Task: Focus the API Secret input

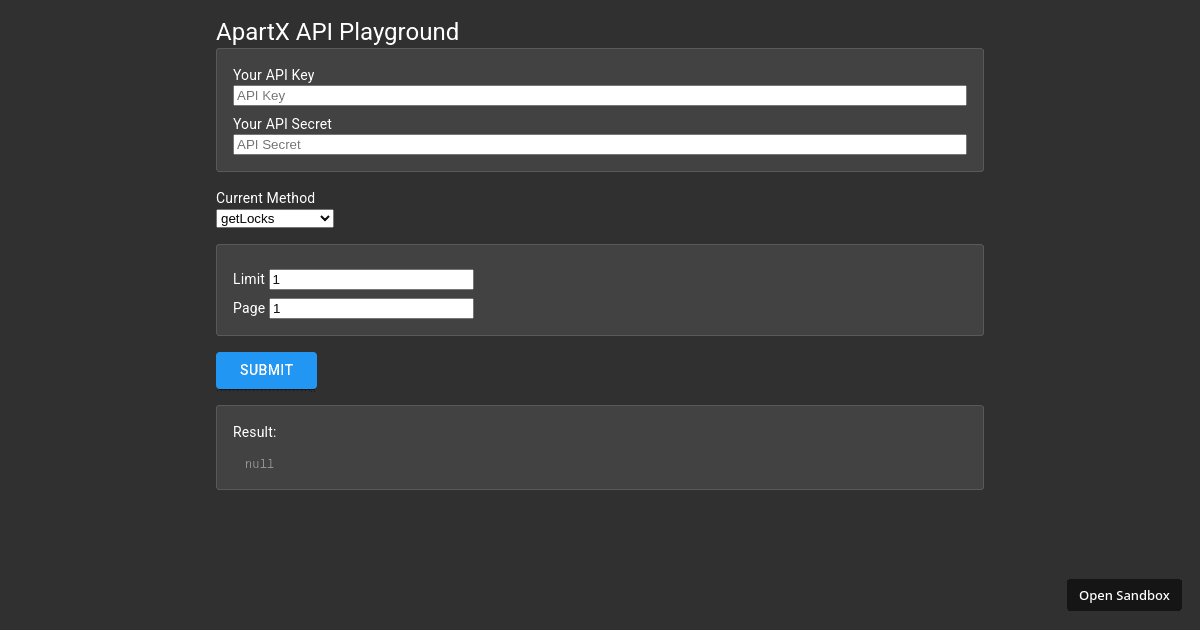Action: point(598,144)
